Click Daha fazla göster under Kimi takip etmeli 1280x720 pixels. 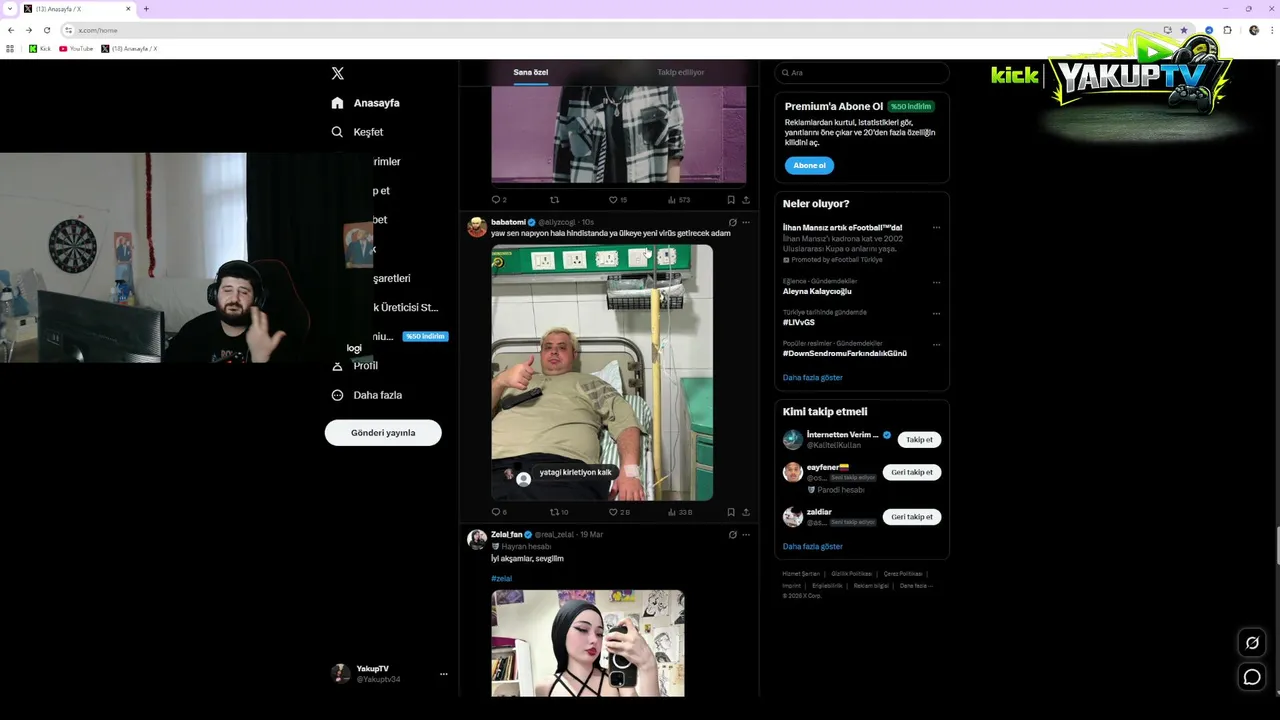pos(813,547)
